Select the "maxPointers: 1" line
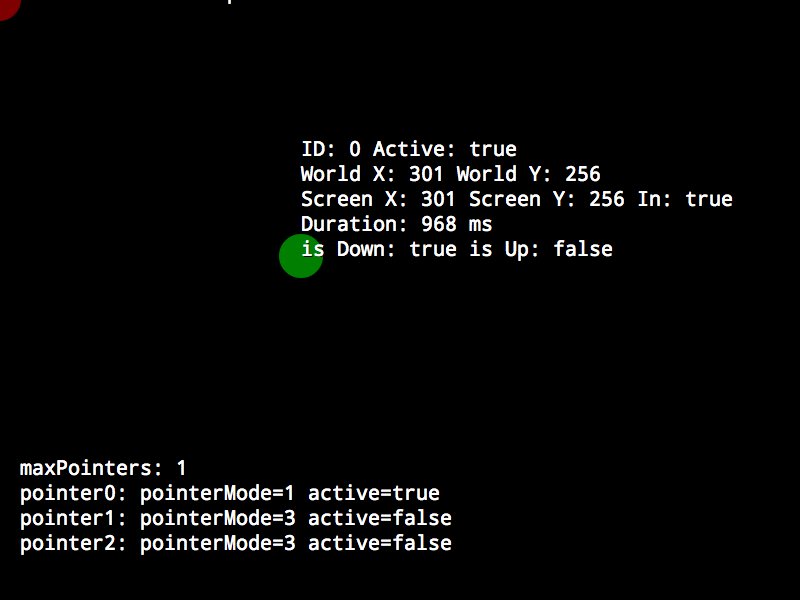This screenshot has width=800, height=600. pyautogui.click(x=103, y=468)
